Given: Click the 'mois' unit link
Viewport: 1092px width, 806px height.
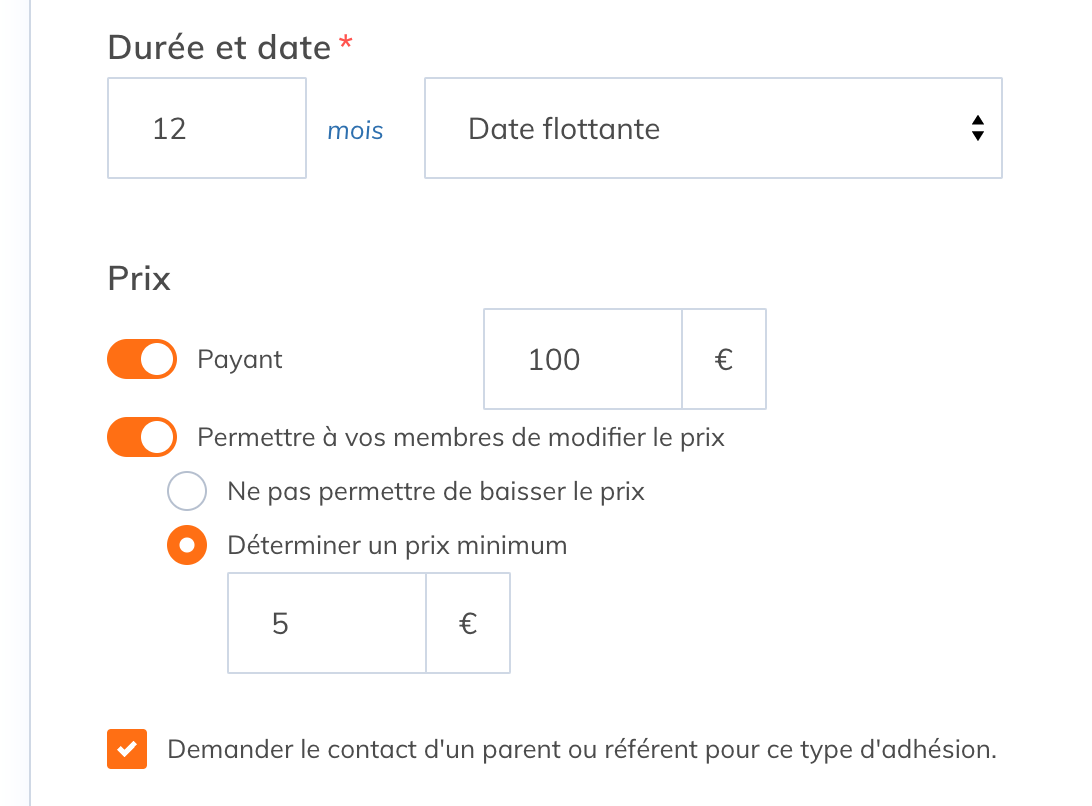Looking at the screenshot, I should 355,131.
